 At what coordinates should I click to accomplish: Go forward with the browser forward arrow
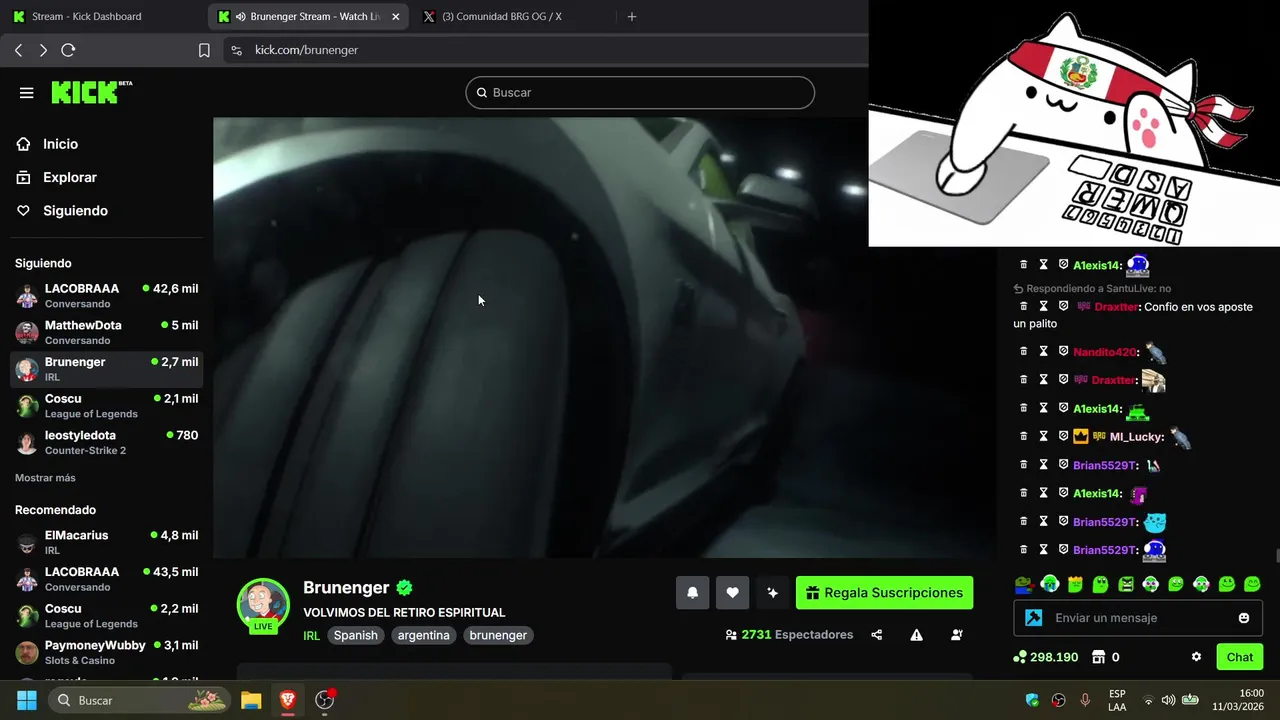click(x=43, y=50)
